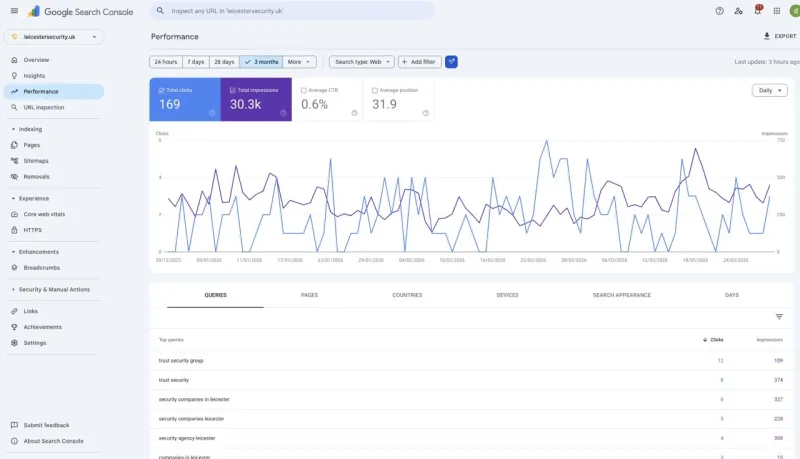Open the hamburger main menu
The height and width of the screenshot is (459, 800).
pyautogui.click(x=14, y=11)
